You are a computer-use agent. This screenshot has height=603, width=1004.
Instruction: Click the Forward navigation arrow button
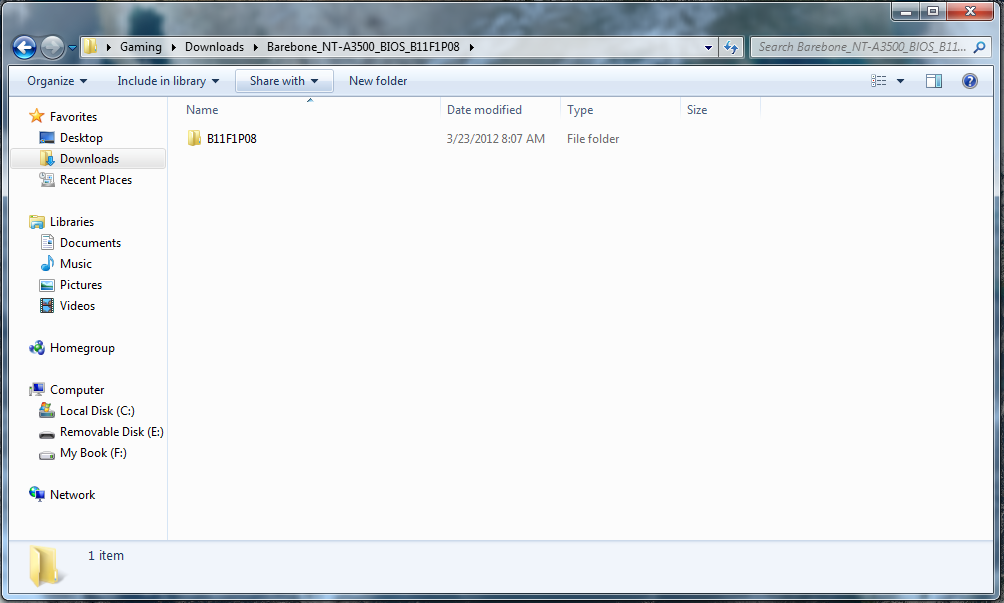pyautogui.click(x=52, y=47)
